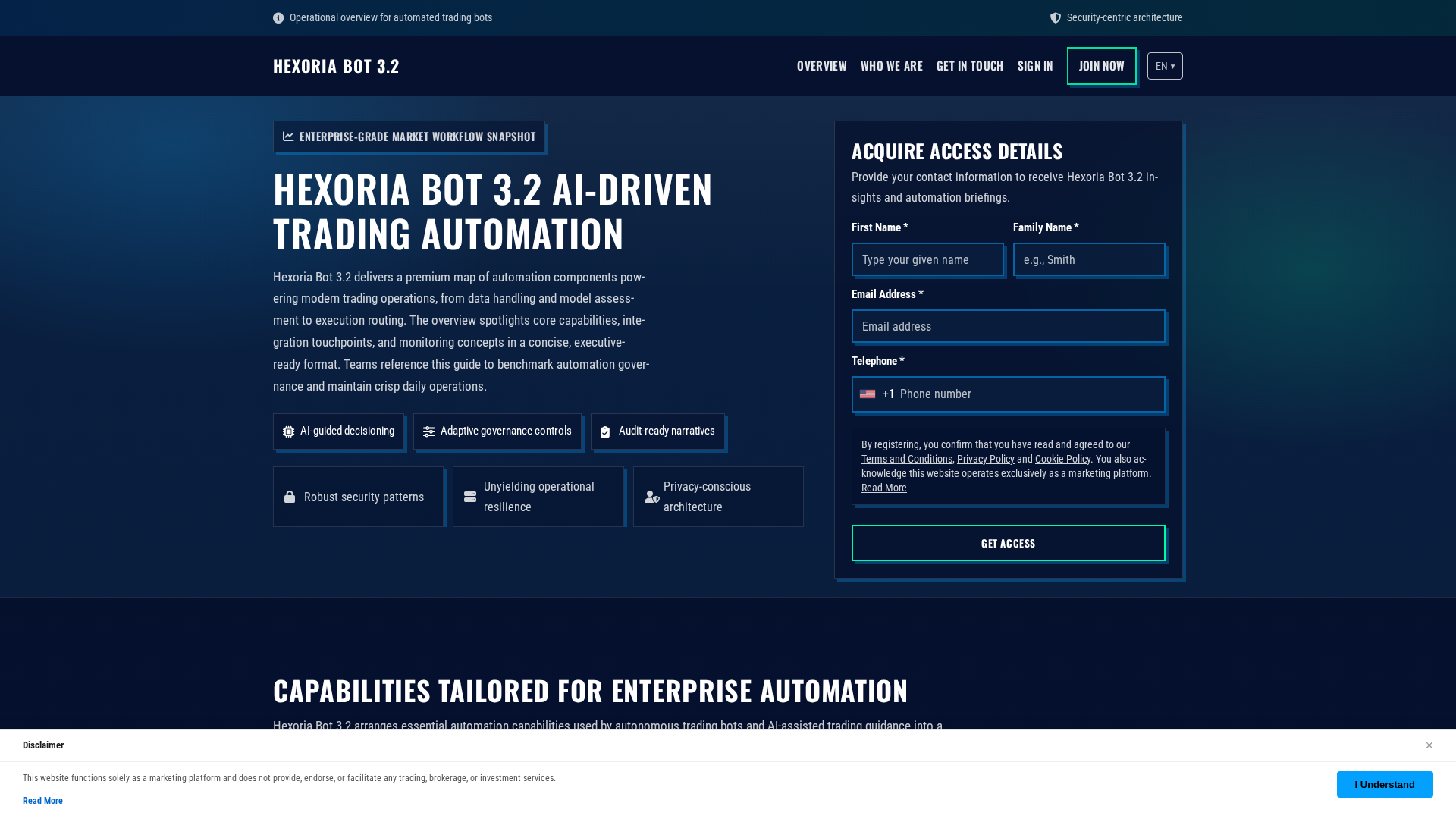Click the info icon beside Operational overview
Screen dimensions: 1456x819
coord(278,18)
